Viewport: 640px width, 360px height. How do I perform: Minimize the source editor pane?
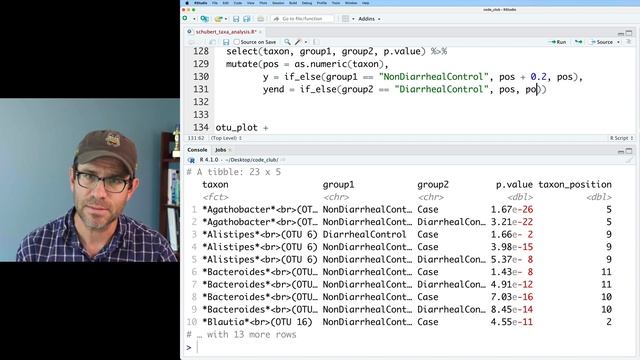click(621, 33)
